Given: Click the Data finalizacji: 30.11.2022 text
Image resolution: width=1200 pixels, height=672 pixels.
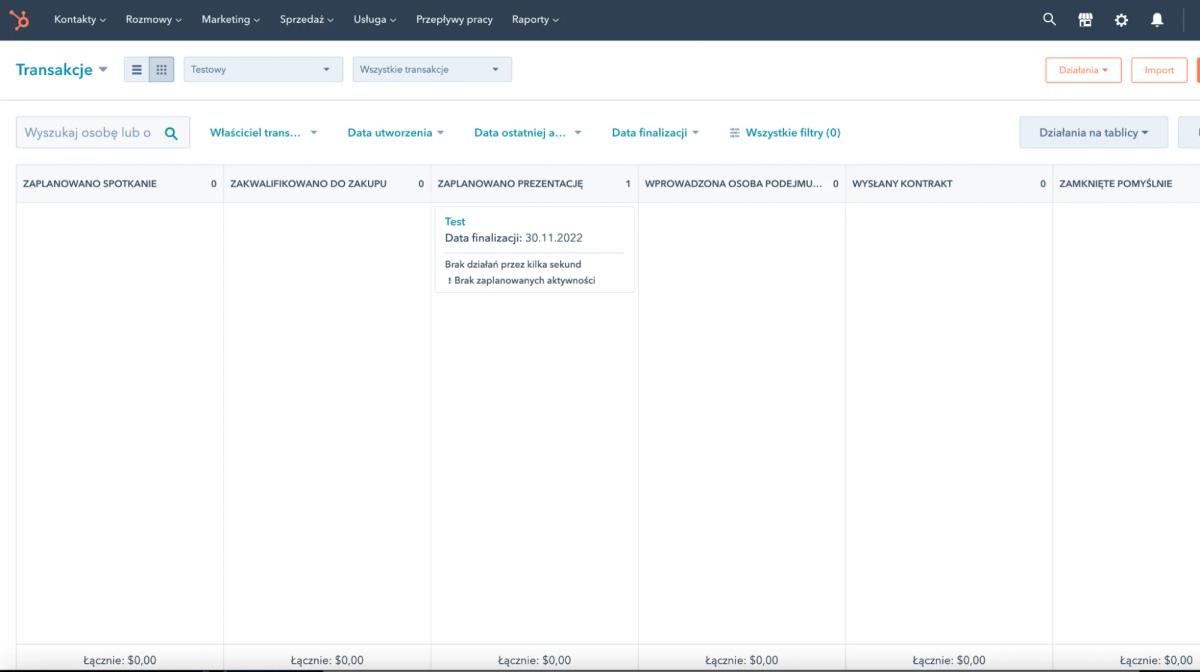Looking at the screenshot, I should tap(514, 238).
